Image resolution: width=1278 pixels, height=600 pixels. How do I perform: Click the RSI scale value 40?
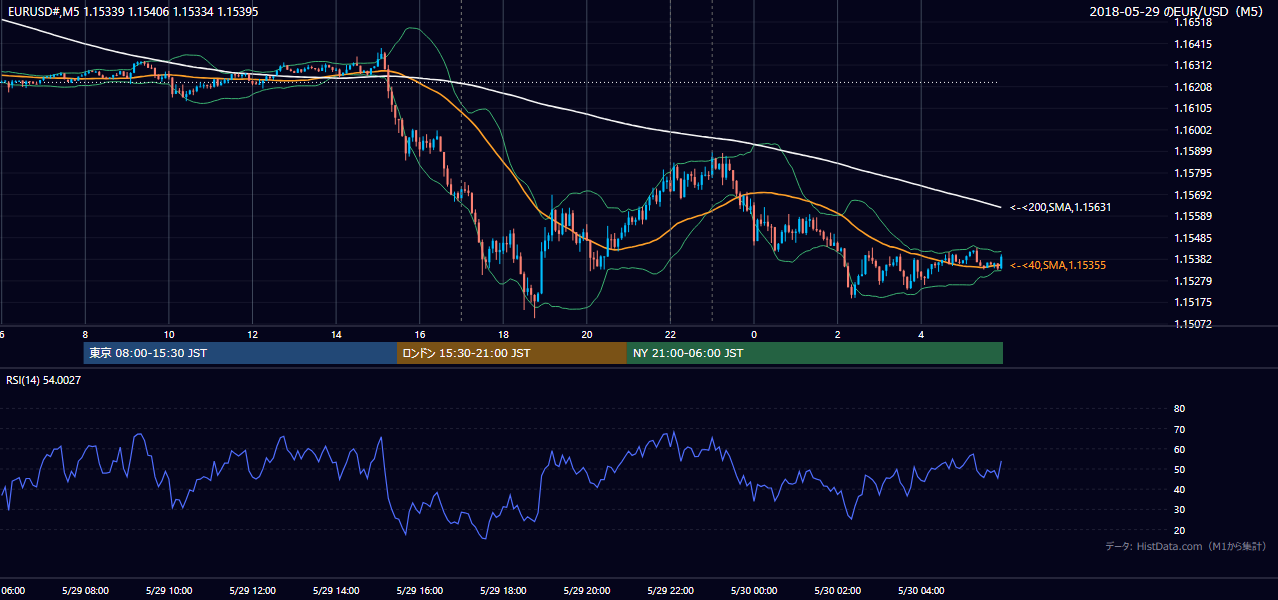pyautogui.click(x=1179, y=489)
